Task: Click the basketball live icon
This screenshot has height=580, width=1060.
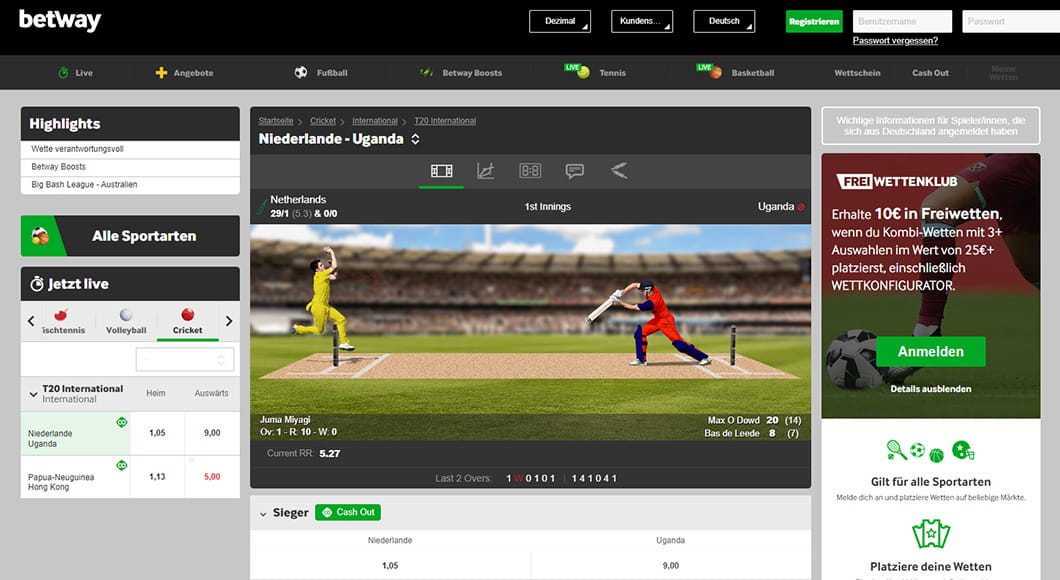Action: click(x=715, y=72)
